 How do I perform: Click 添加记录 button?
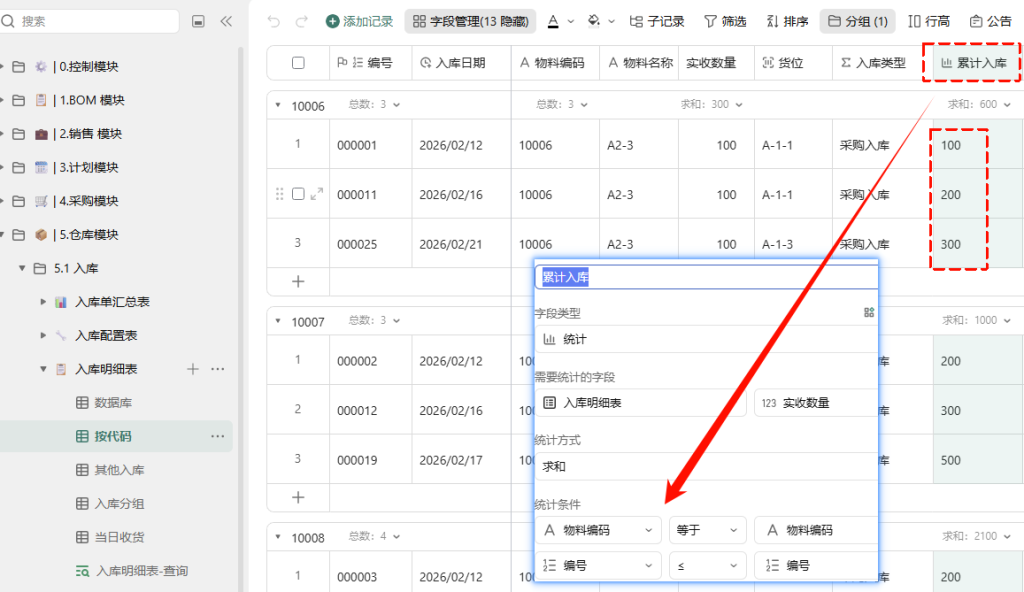click(359, 22)
